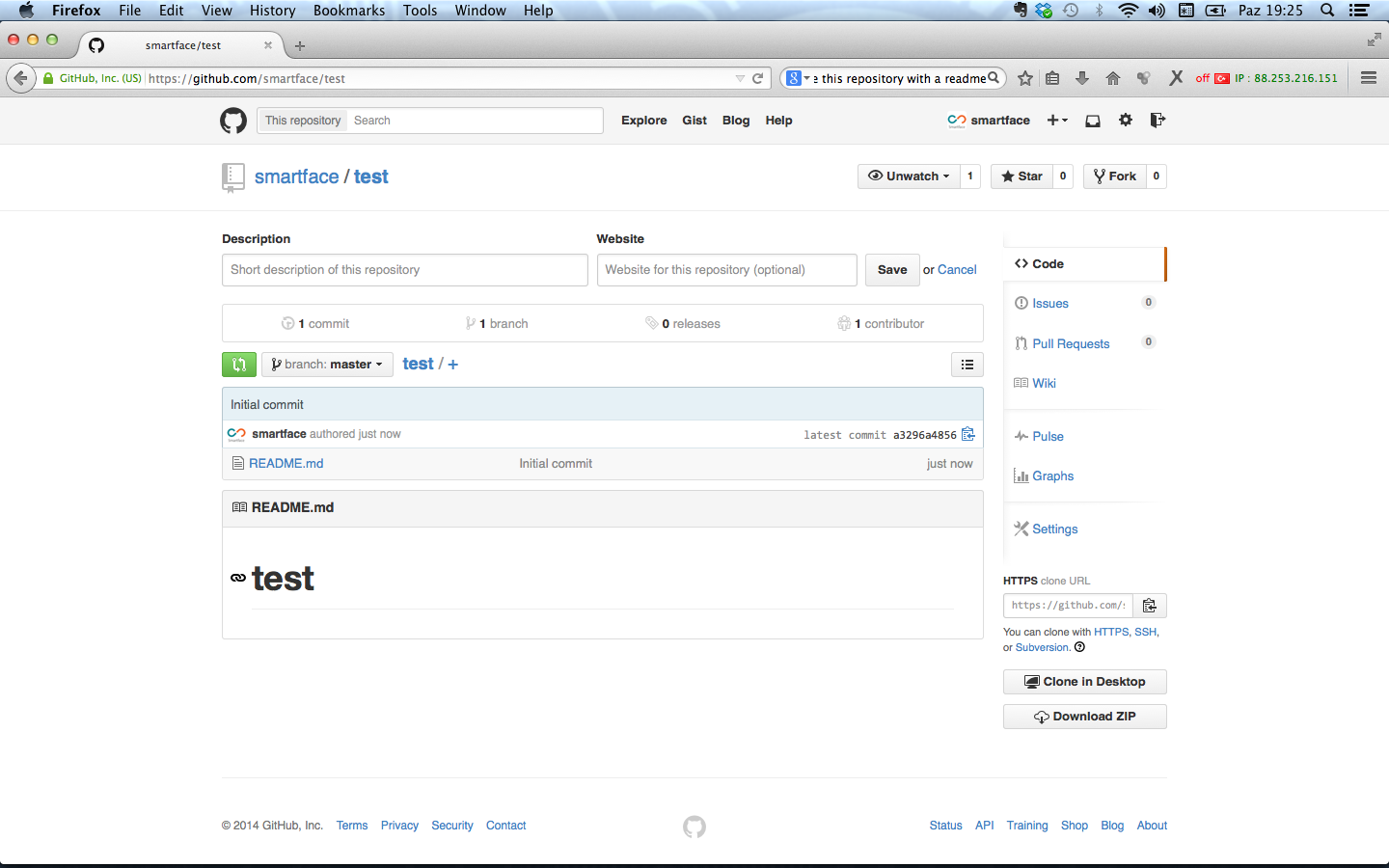The image size is (1389, 868).
Task: Open account settings gear icon
Action: coord(1126,121)
